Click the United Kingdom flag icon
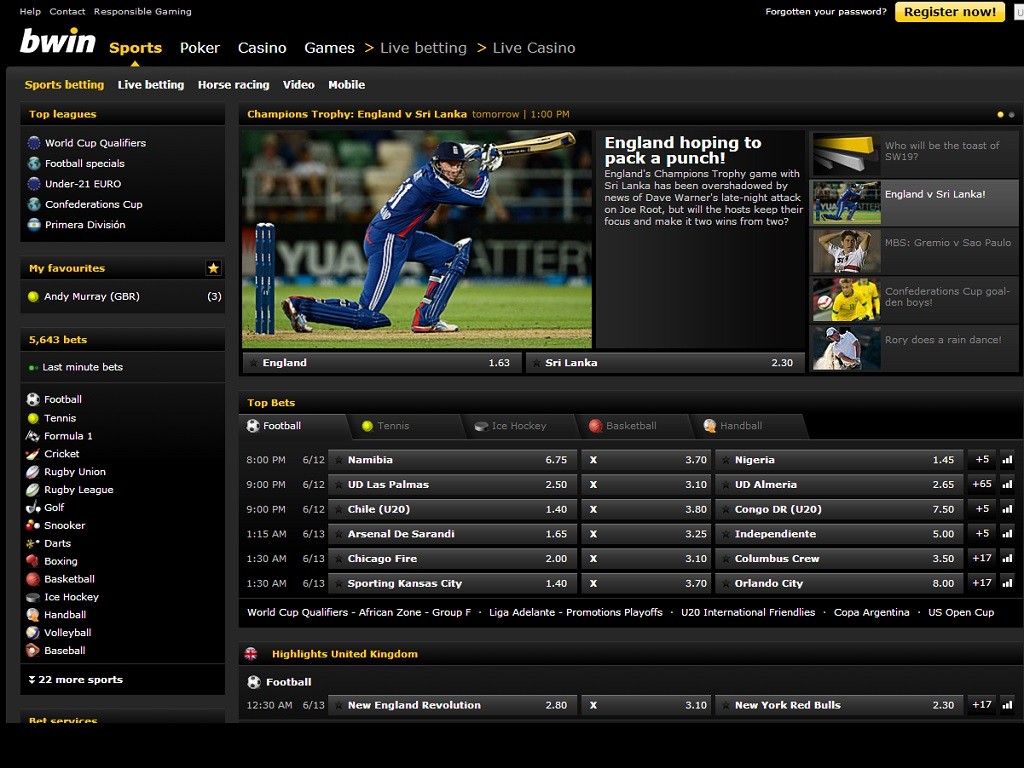This screenshot has width=1024, height=768. [x=251, y=654]
